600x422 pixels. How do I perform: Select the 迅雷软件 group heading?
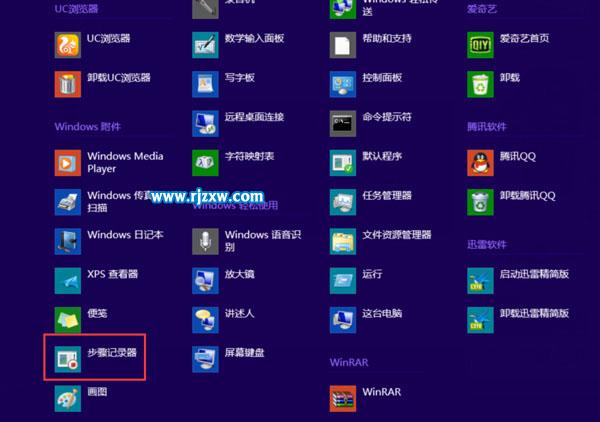tap(487, 244)
